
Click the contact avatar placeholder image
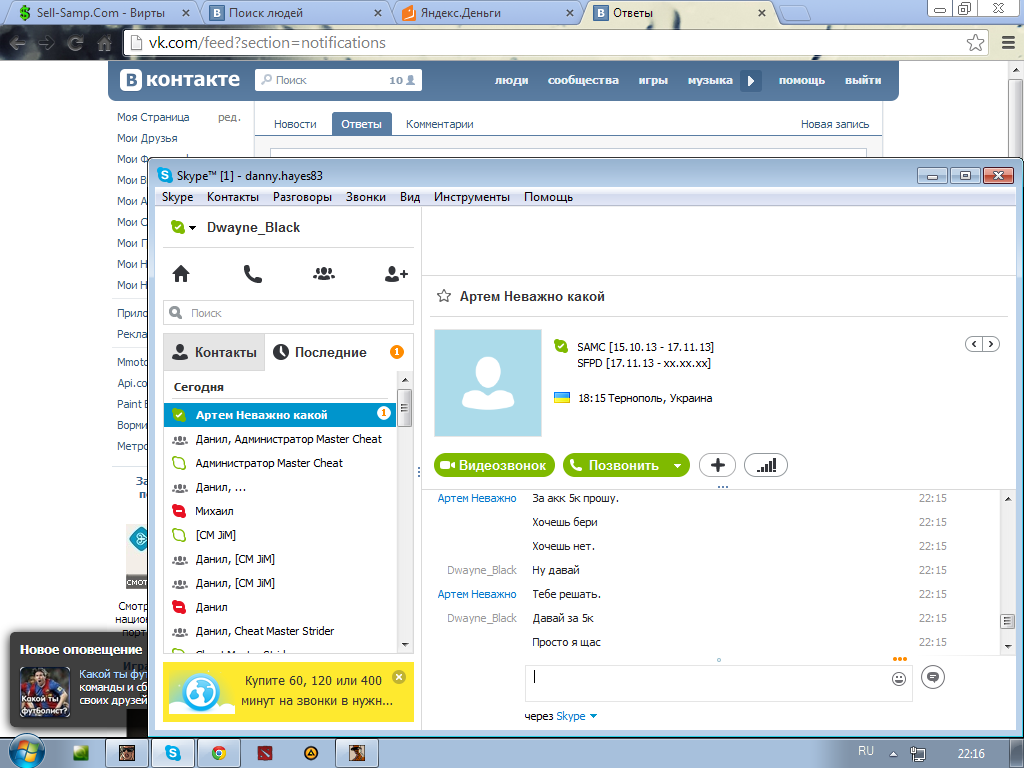488,383
